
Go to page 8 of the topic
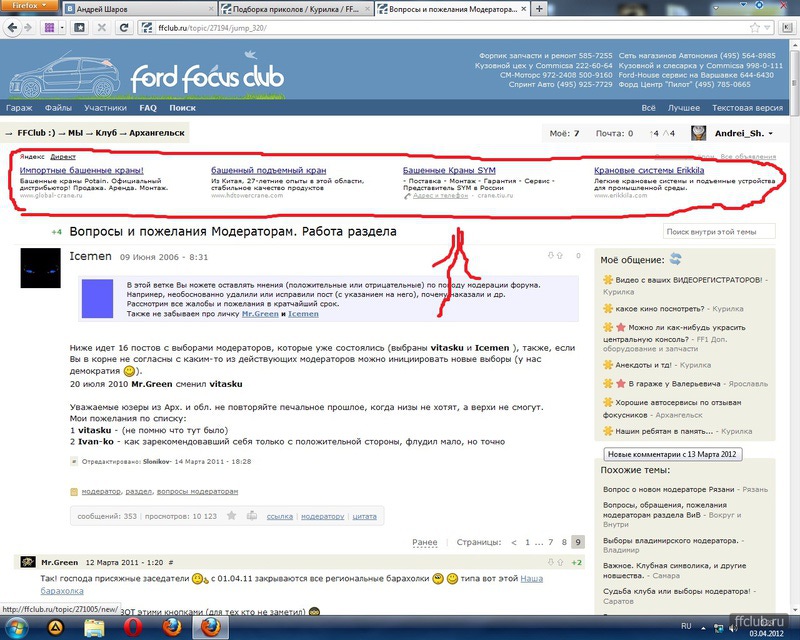564,542
